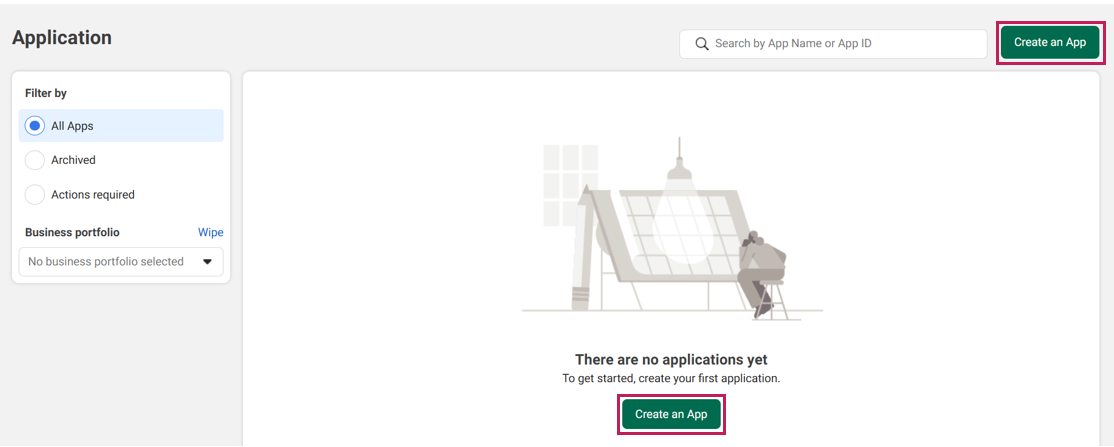Select the All Apps radio button
The width and height of the screenshot is (1114, 447).
point(35,126)
